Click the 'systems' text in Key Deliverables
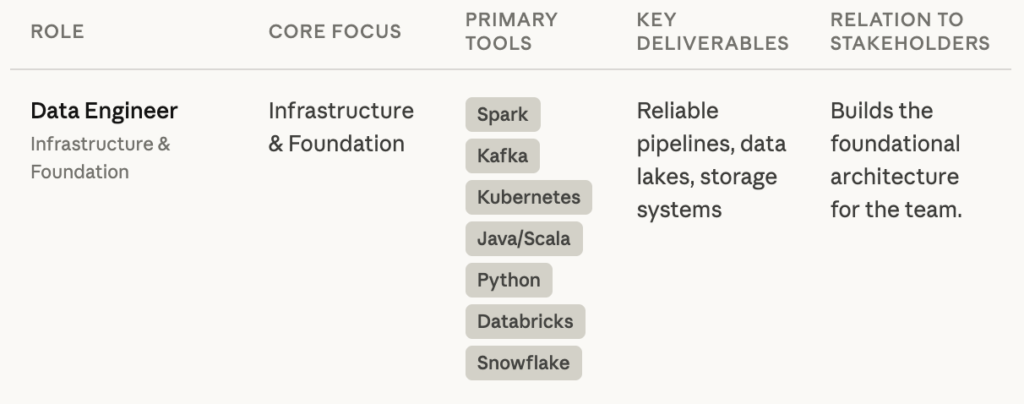1024x404 pixels. [x=679, y=211]
